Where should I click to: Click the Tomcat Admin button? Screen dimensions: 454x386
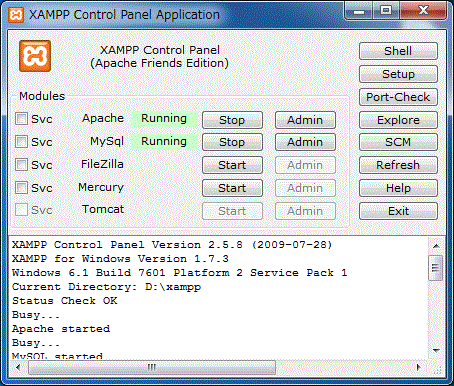pyautogui.click(x=305, y=211)
